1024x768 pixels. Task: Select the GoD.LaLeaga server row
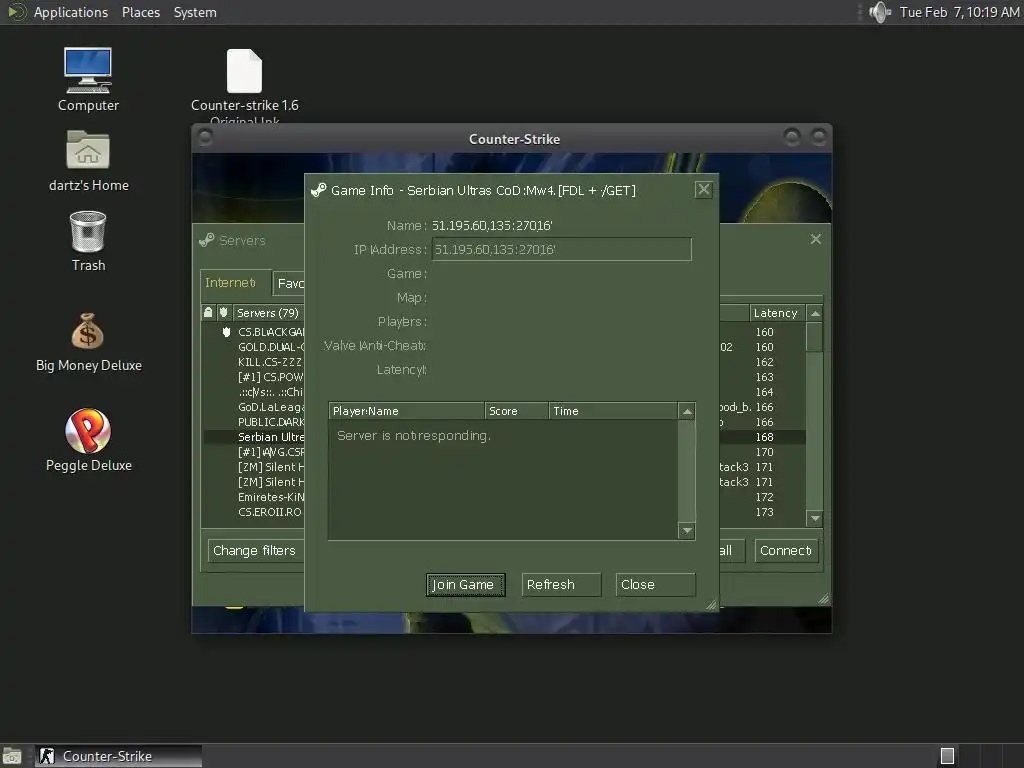click(254, 407)
